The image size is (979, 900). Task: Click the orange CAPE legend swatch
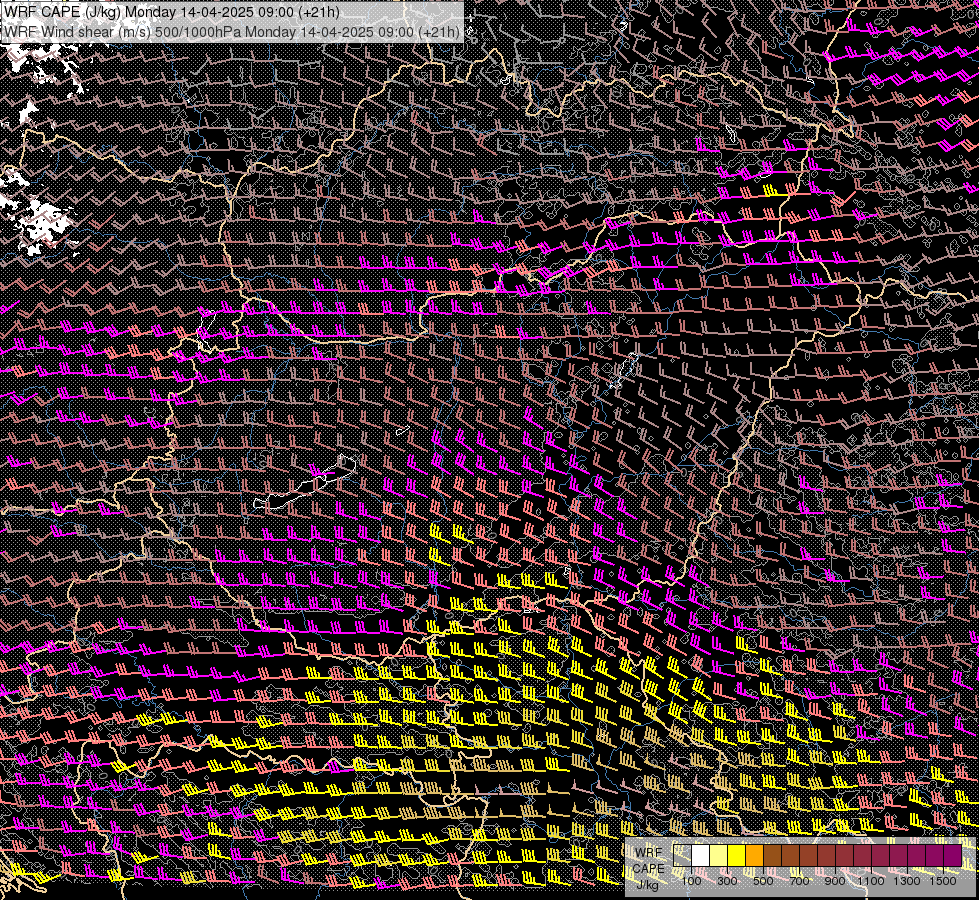pos(754,855)
